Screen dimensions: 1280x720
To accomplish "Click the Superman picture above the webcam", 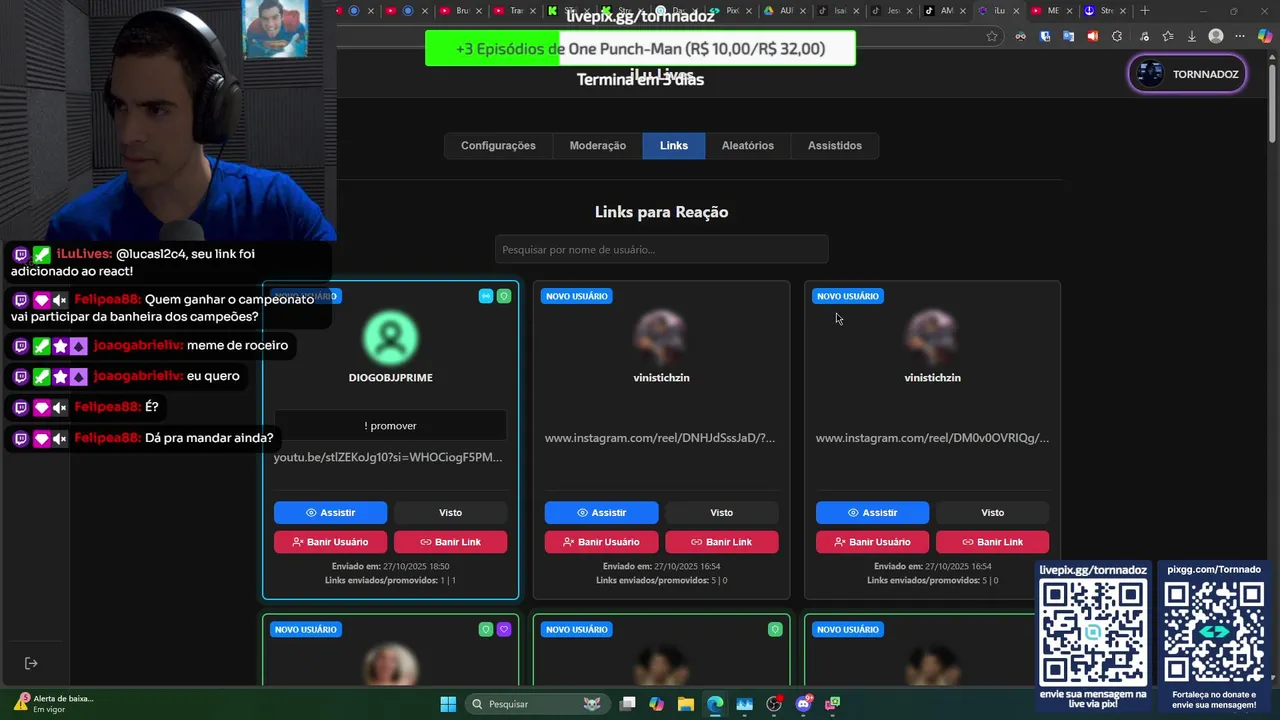I will point(275,29).
